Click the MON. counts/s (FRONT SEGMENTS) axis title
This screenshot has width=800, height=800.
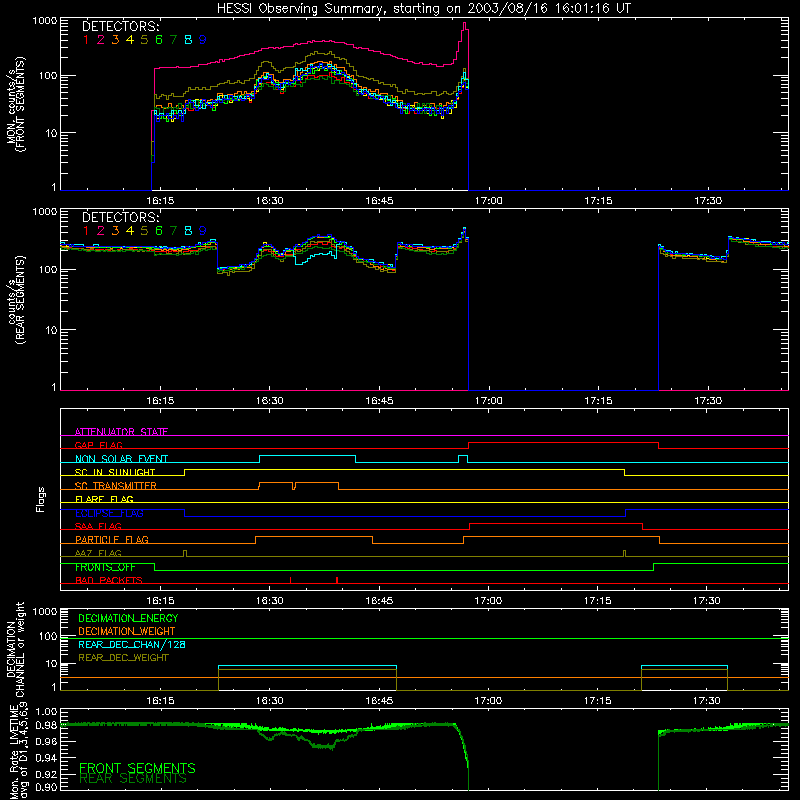16,104
